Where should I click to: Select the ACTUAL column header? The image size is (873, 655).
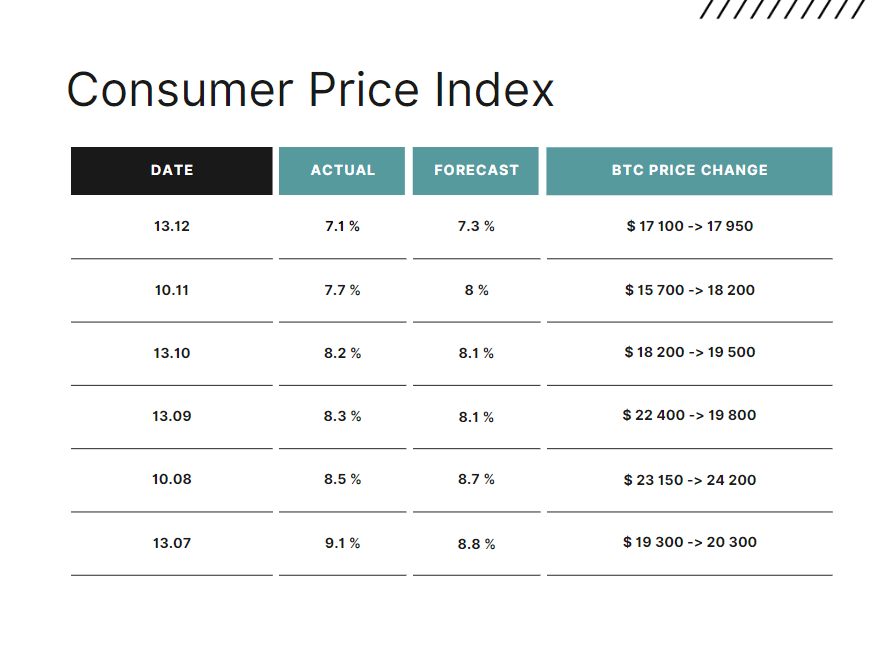click(342, 170)
